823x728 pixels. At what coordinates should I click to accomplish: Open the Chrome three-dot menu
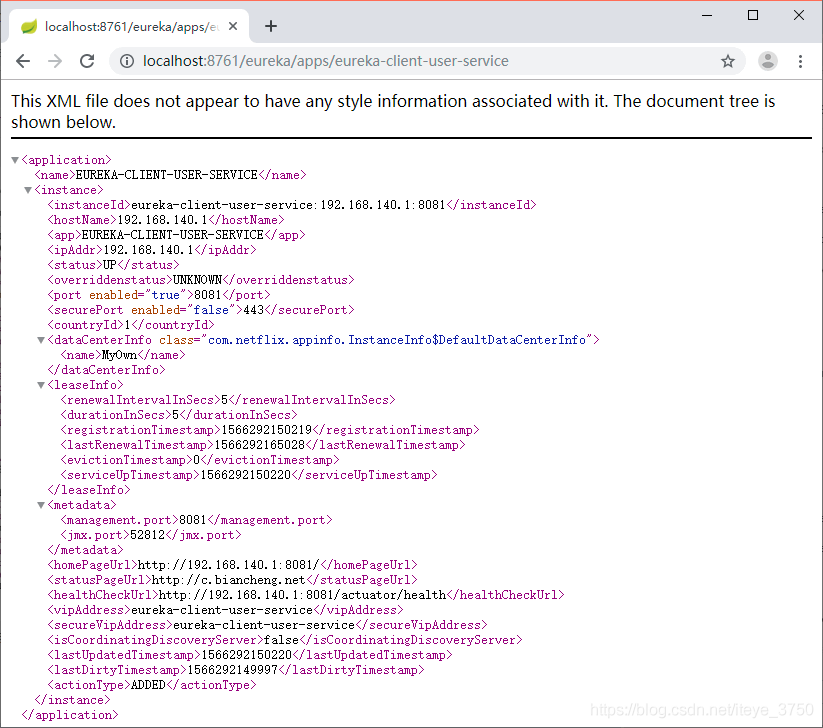coord(800,61)
